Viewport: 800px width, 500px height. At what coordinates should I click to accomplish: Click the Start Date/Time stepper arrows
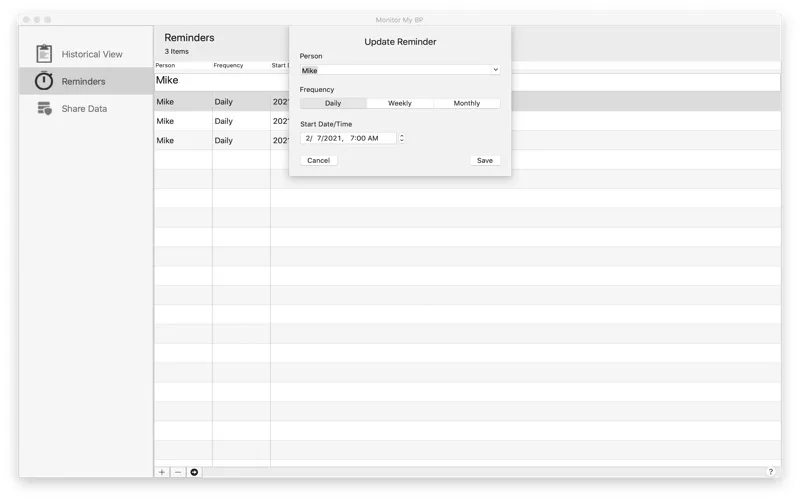point(402,138)
